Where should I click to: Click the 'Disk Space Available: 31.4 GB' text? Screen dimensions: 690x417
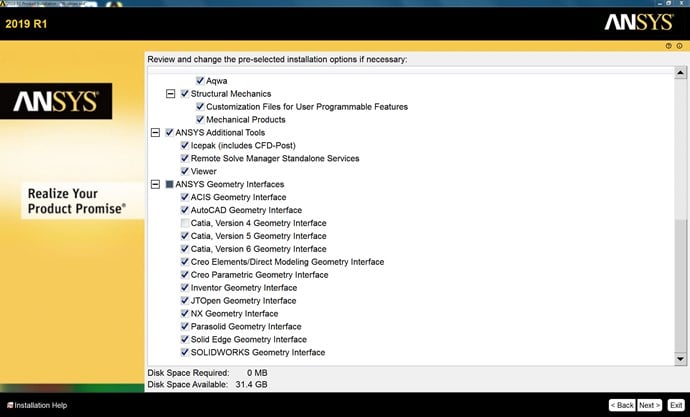point(207,384)
